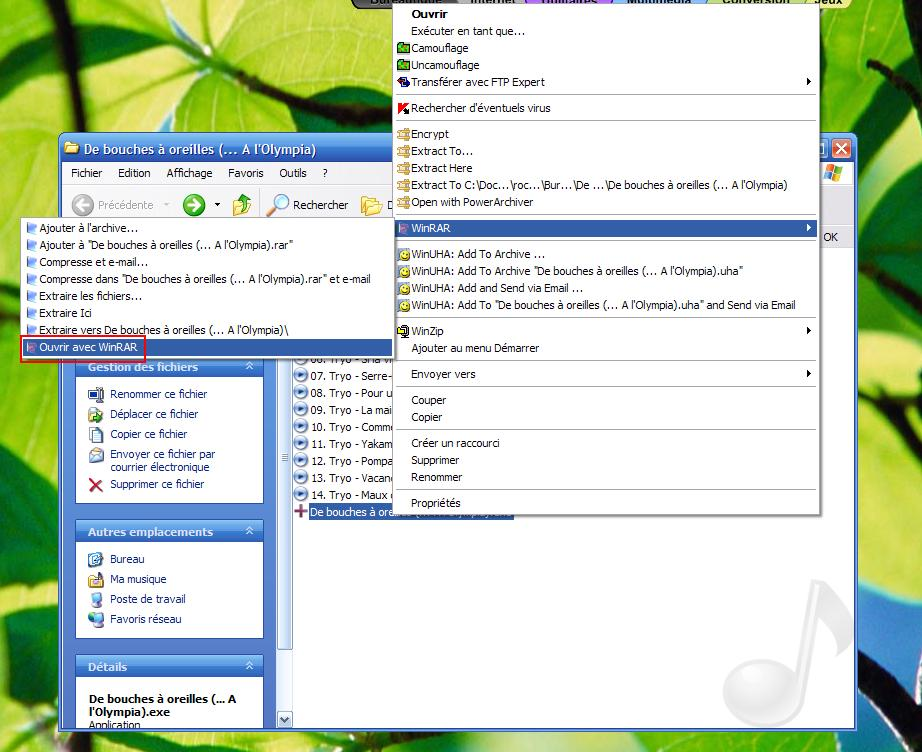
Task: Collapse the Détails panel
Action: (x=249, y=666)
